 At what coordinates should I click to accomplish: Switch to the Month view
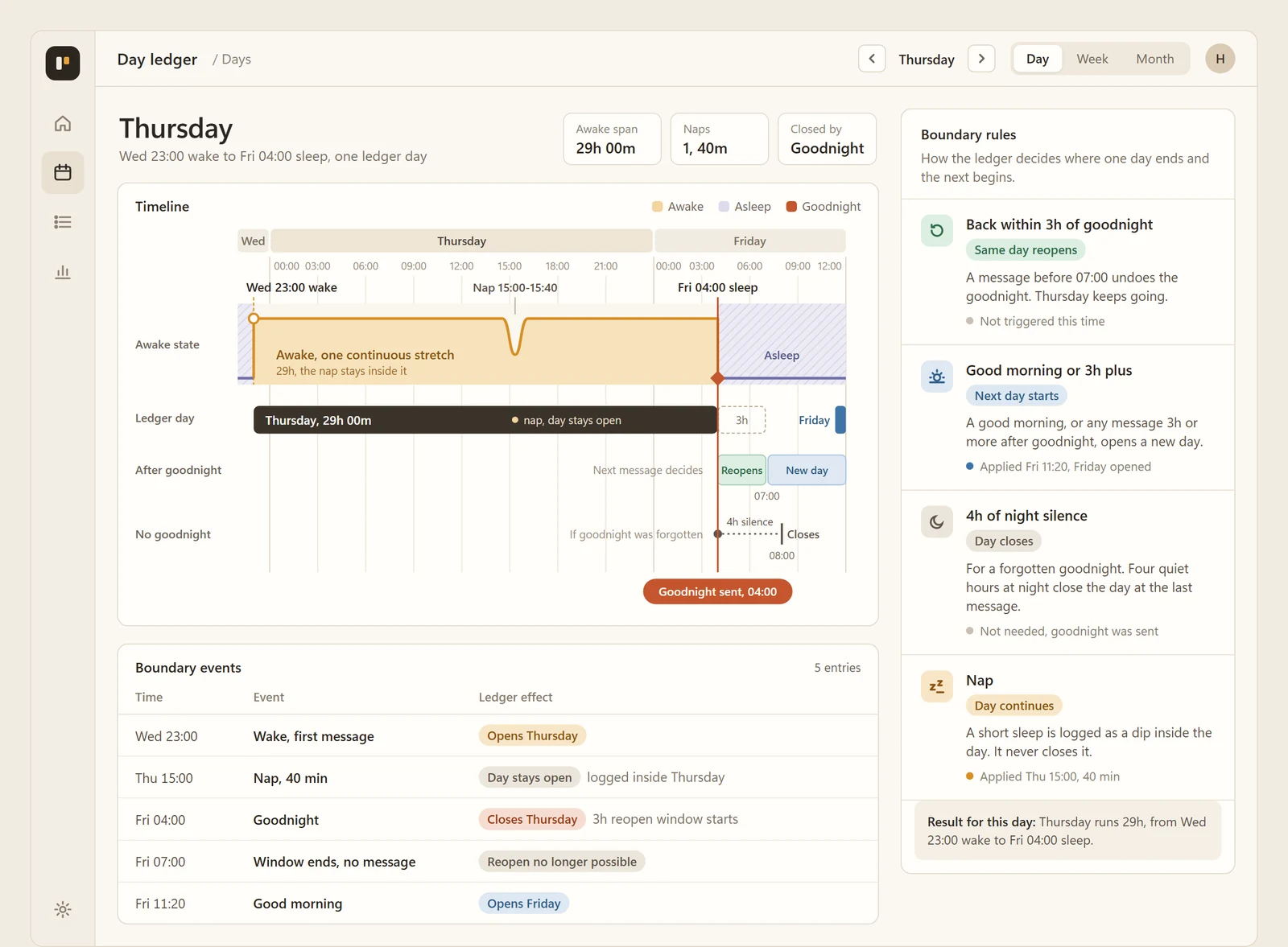tap(1155, 59)
